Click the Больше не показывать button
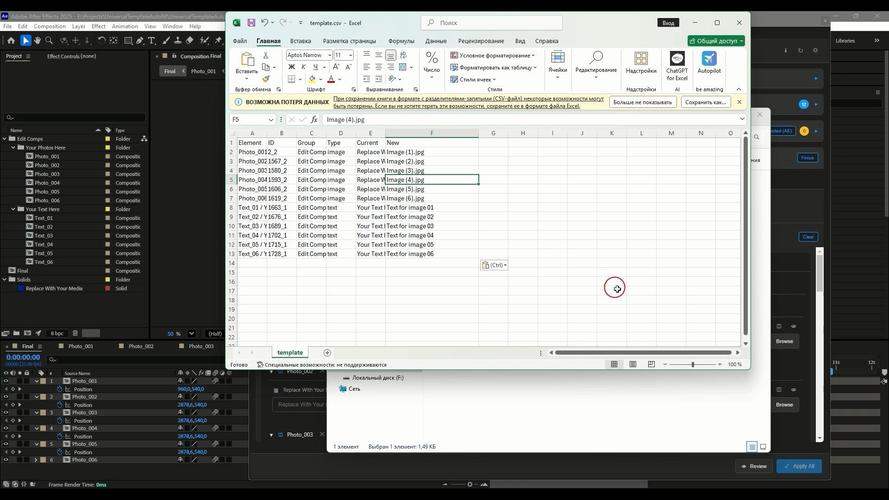The height and width of the screenshot is (500, 889). (x=642, y=102)
